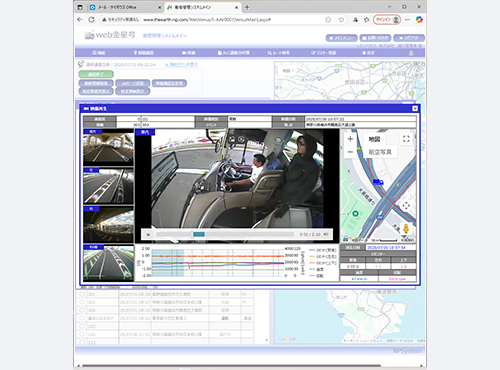
Task: Mute the video with the speaker icon
Action: click(326, 234)
